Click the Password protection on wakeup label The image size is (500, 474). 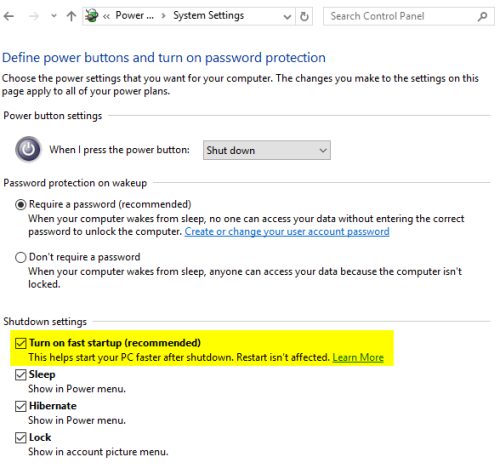click(x=75, y=183)
